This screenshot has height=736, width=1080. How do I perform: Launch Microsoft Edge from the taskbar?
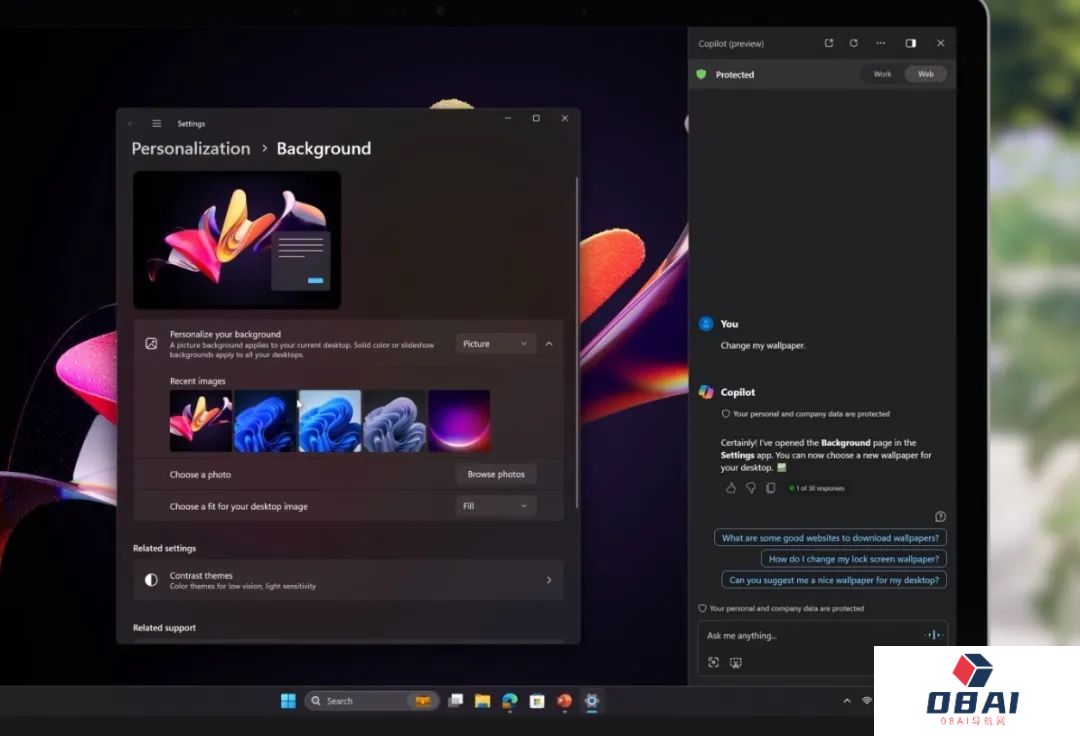(510, 701)
